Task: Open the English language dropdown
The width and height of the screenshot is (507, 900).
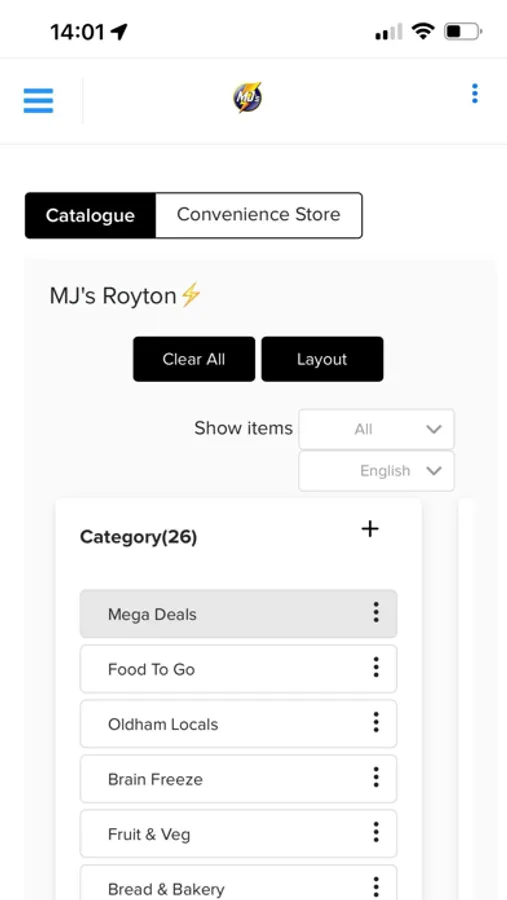Action: tap(376, 471)
